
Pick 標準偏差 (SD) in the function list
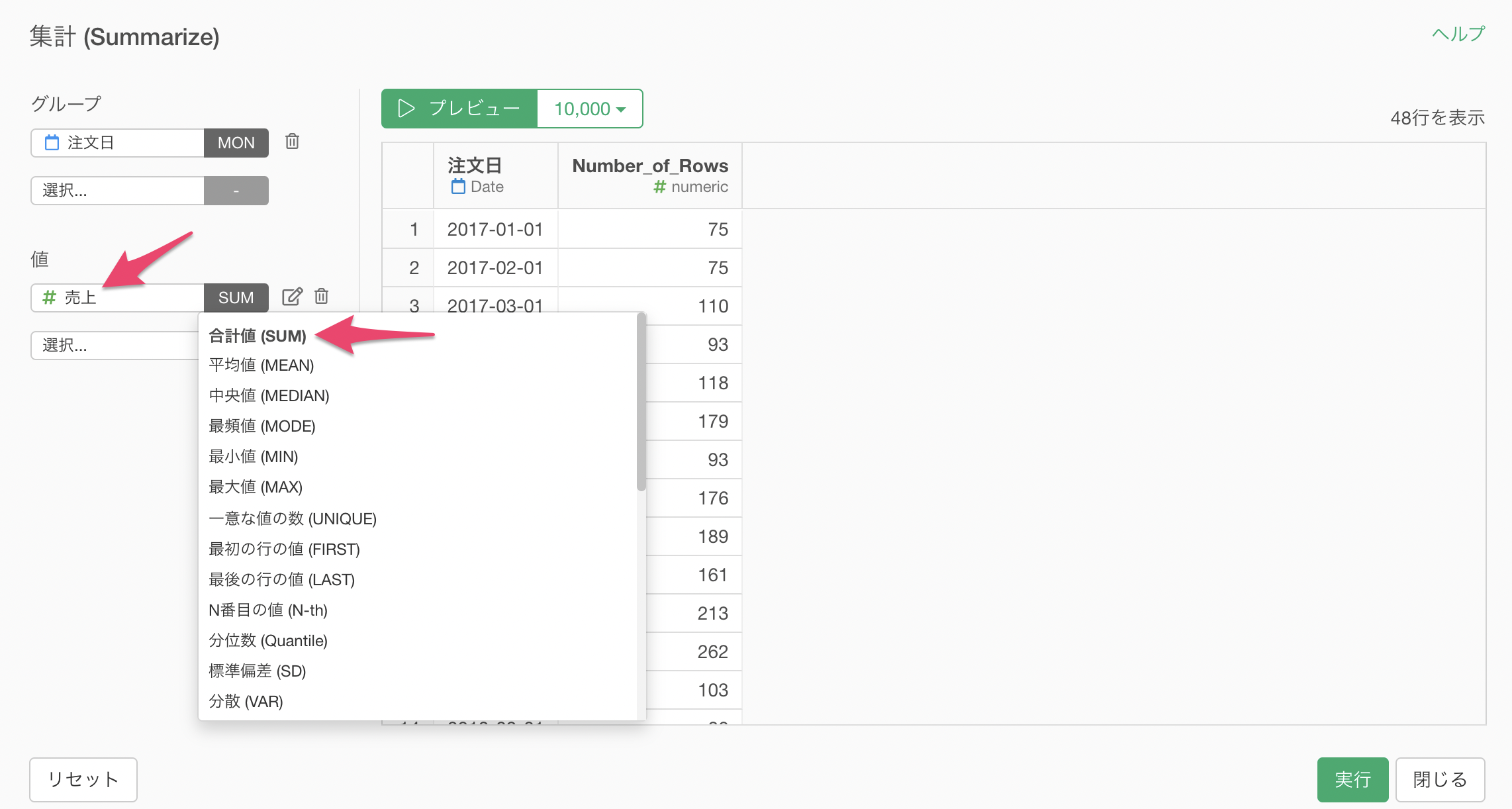click(257, 671)
